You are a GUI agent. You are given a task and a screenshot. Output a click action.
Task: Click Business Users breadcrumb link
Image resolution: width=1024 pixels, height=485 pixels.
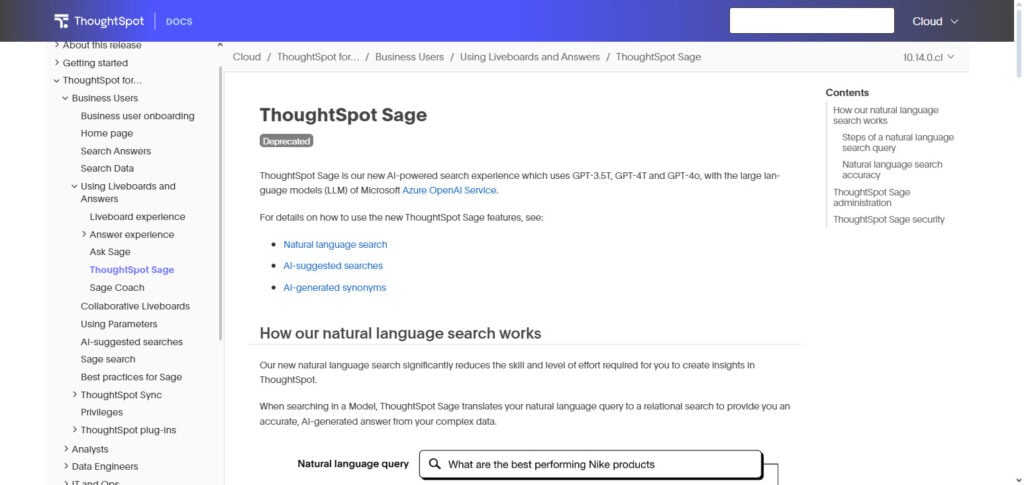pos(409,57)
